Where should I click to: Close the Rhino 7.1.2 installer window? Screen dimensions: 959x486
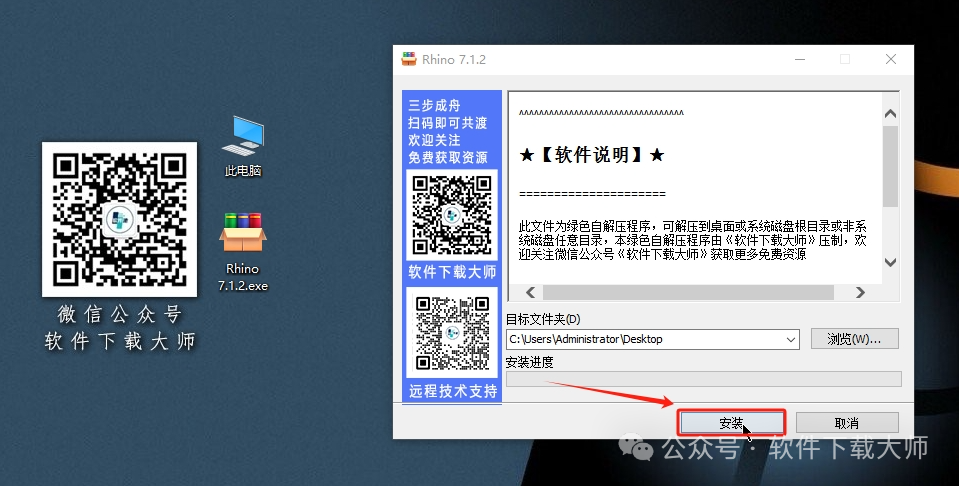click(891, 59)
